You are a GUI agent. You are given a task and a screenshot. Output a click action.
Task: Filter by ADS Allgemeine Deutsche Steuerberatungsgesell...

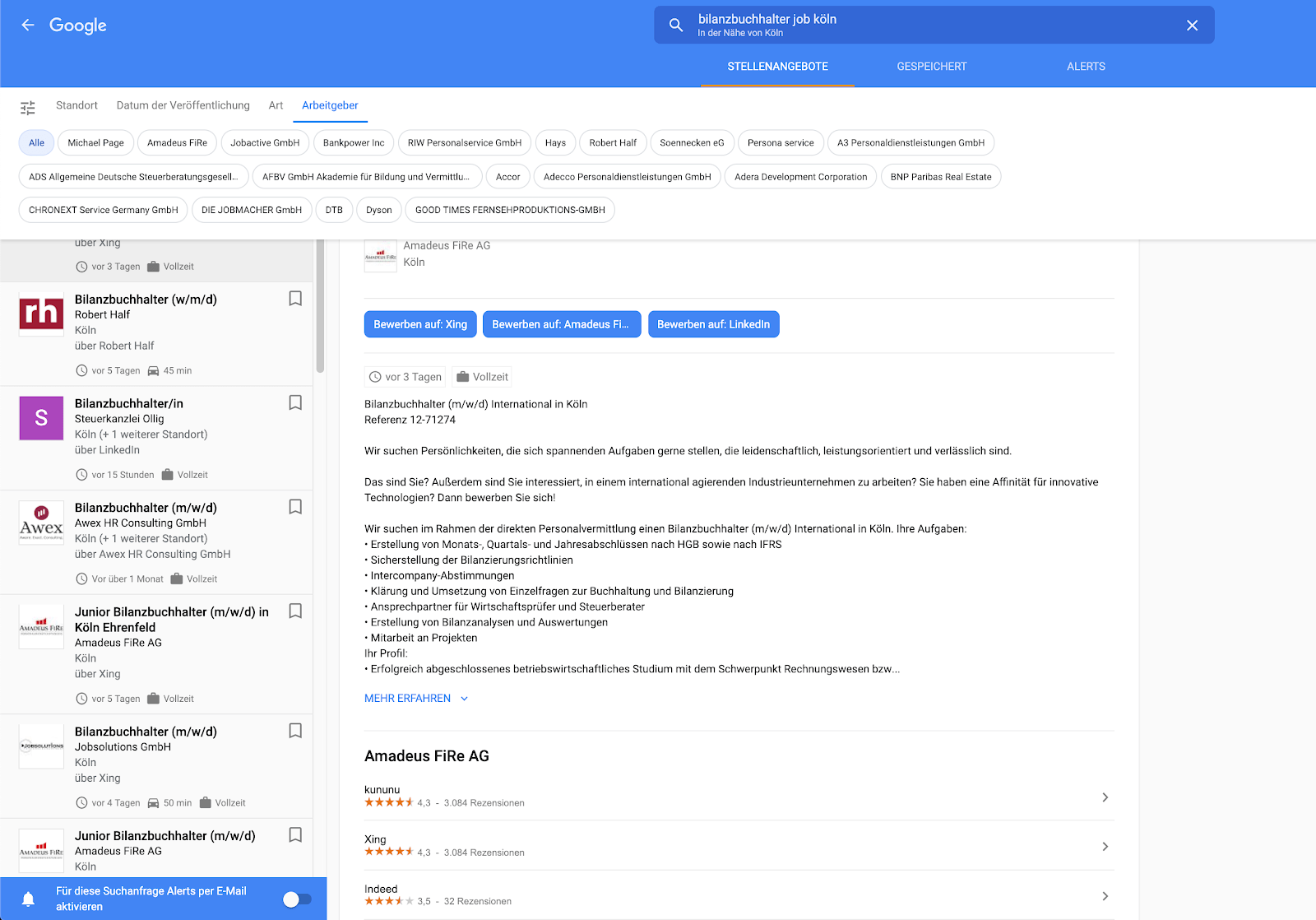tap(133, 176)
